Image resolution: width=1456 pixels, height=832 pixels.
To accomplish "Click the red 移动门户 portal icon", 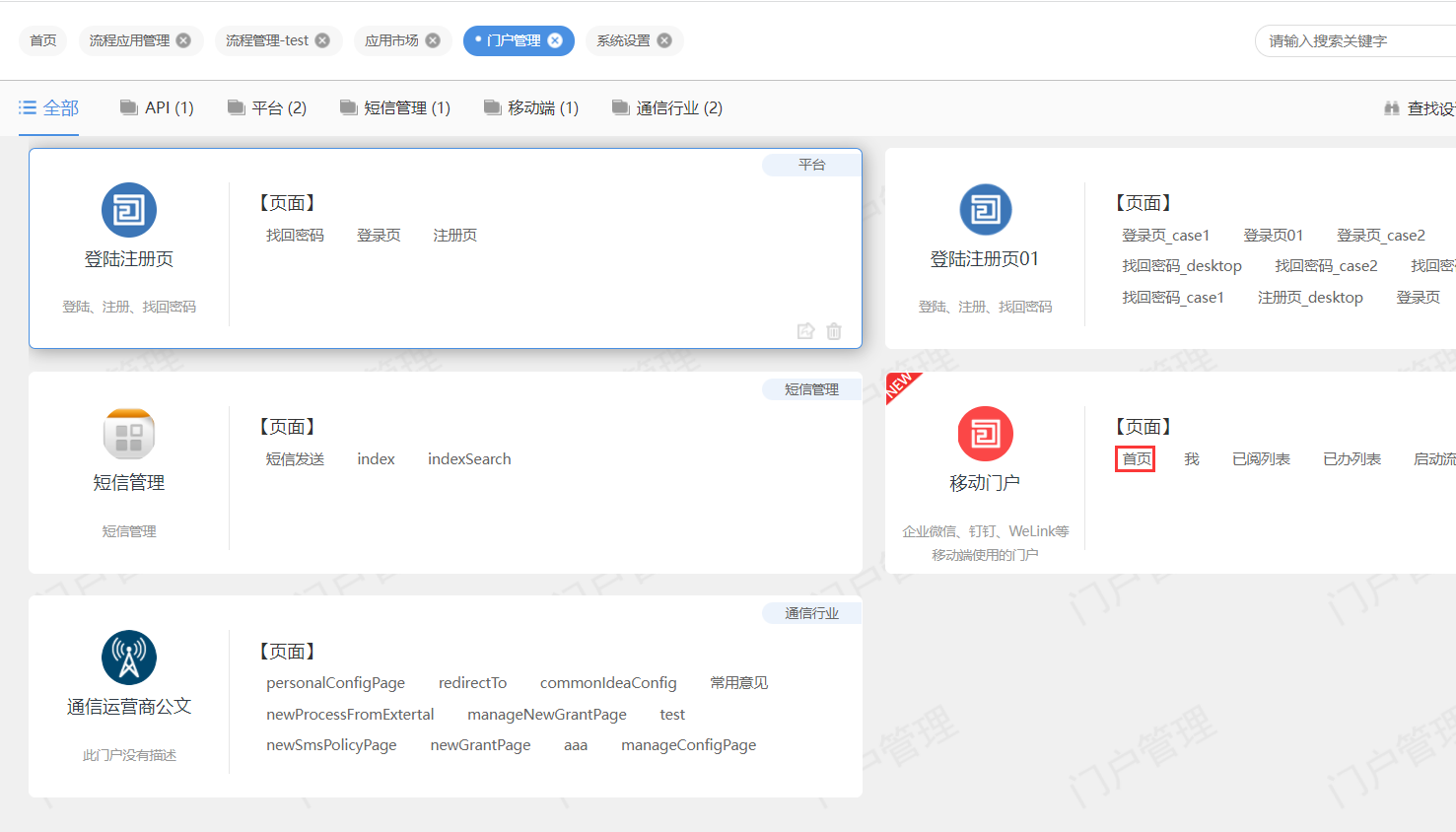I will click(986, 434).
